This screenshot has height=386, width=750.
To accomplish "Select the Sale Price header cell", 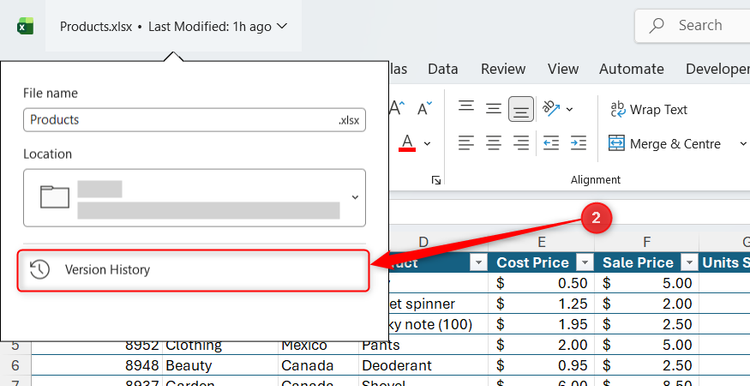I will click(x=647, y=263).
